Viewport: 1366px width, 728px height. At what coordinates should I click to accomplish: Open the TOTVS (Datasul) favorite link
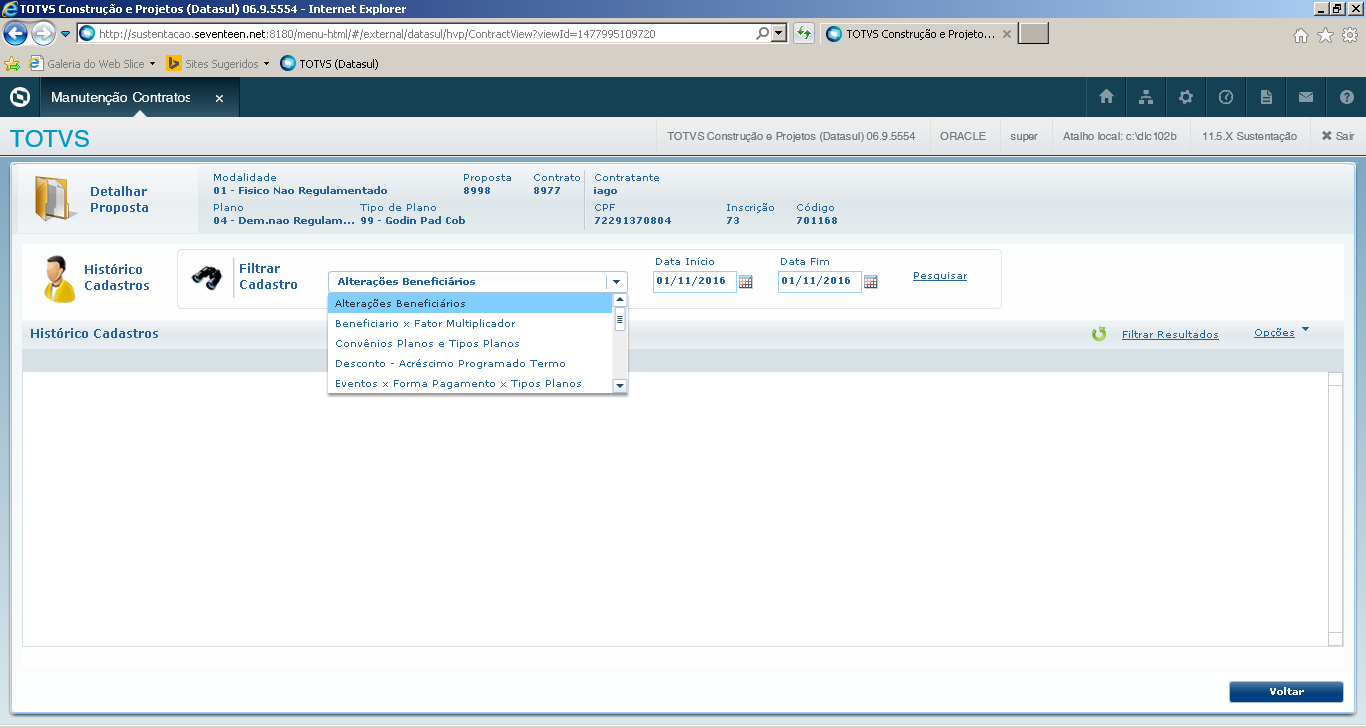pos(329,64)
